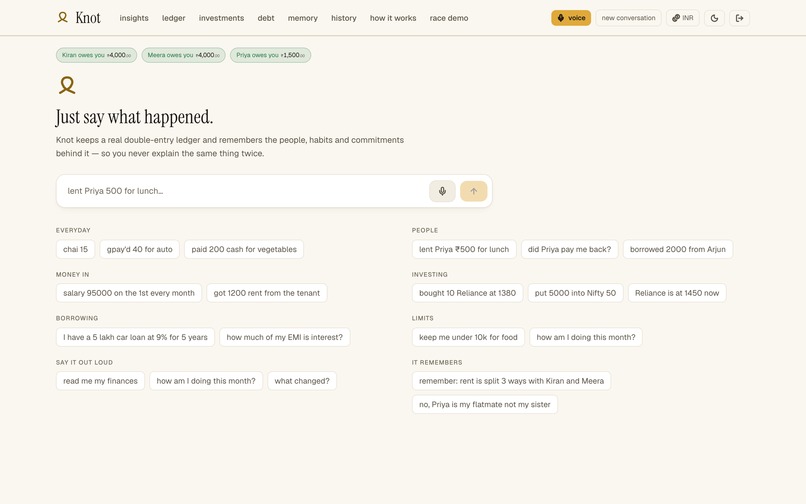Viewport: 806px width, 504px height.
Task: Focus the lent Priya 500 for lunch input
Action: pyautogui.click(x=242, y=191)
